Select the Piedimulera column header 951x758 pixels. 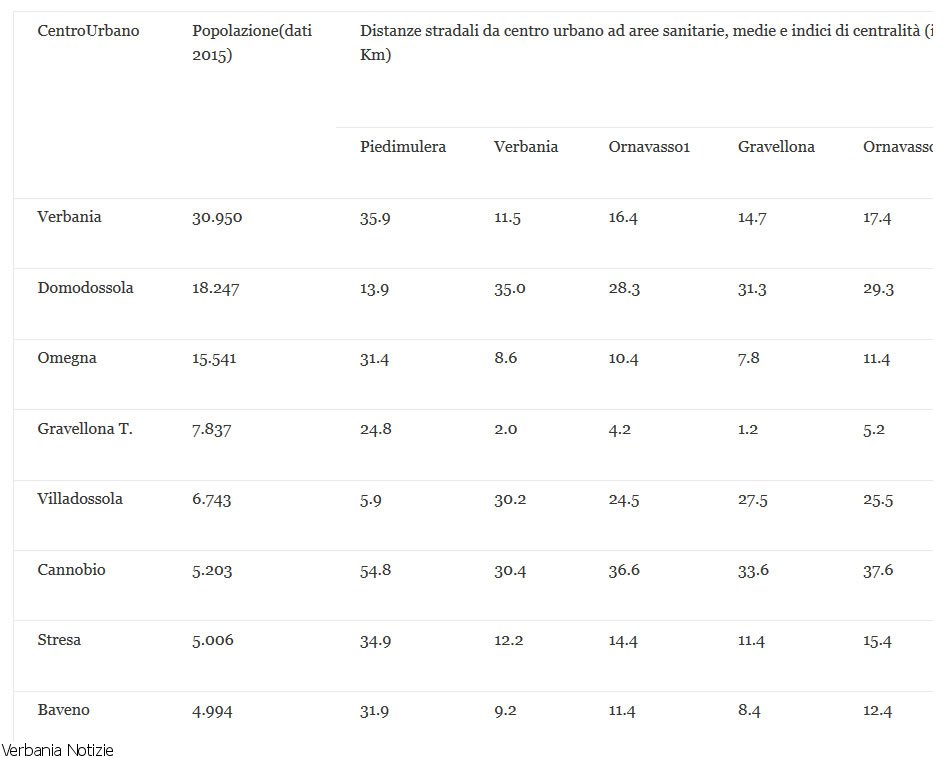(403, 147)
